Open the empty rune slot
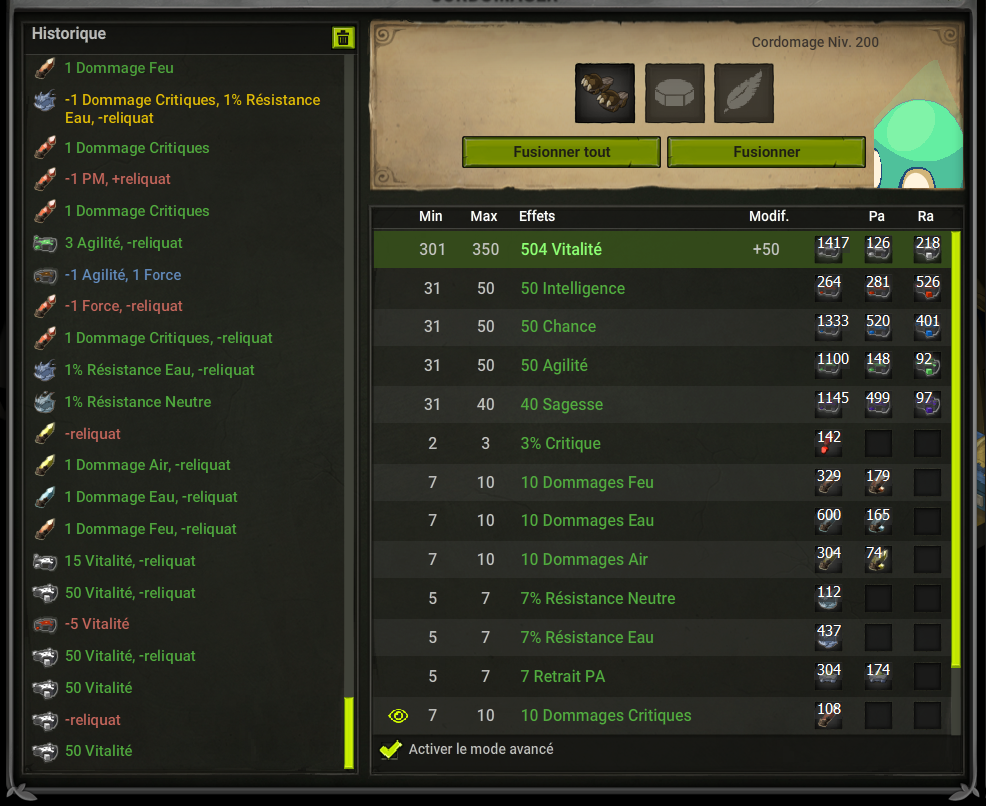 [x=674, y=93]
